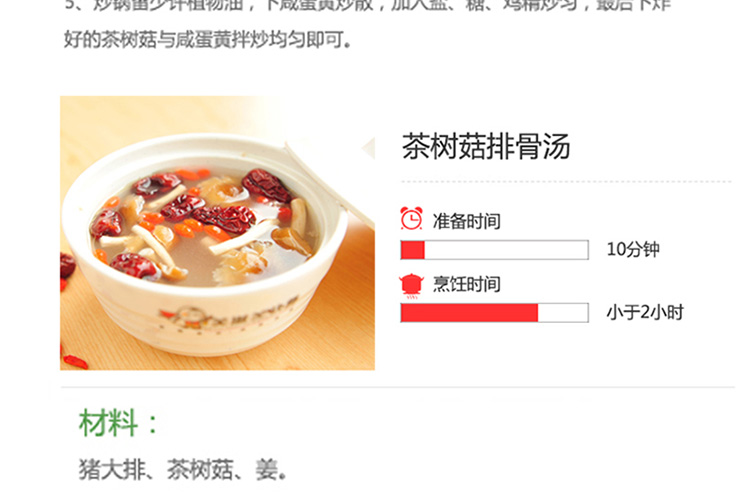Click the 10分钟 duration text
The width and height of the screenshot is (750, 500).
633,249
